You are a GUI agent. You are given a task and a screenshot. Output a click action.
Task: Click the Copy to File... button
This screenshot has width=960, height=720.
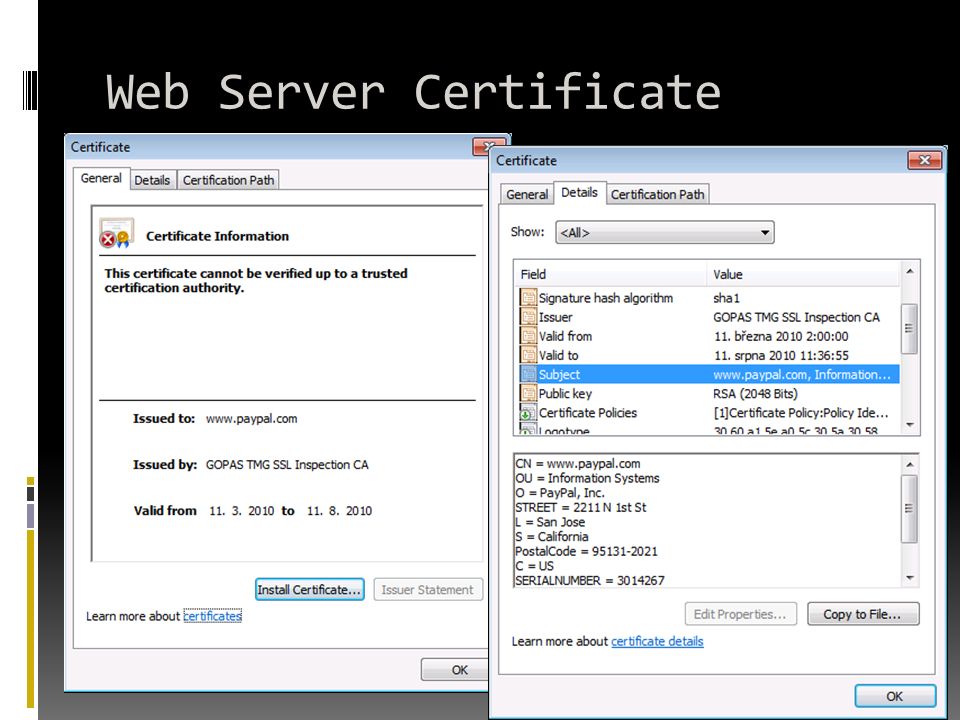click(863, 614)
